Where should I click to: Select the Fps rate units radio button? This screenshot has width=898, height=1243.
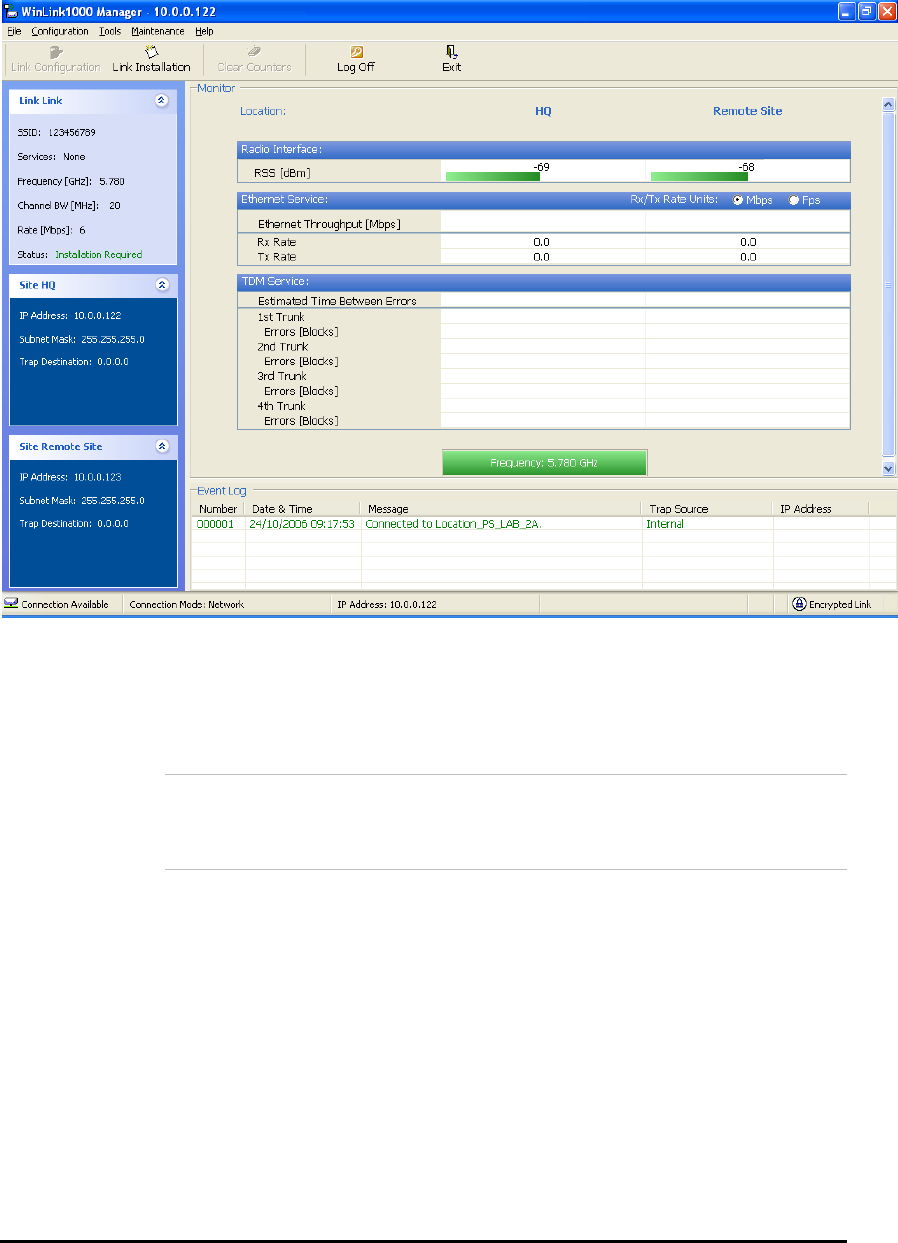794,200
